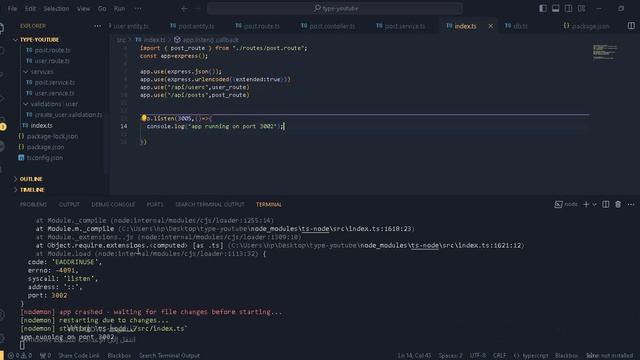Kill the terminal with trash icon
This screenshot has width=640, height=360.
pos(618,204)
